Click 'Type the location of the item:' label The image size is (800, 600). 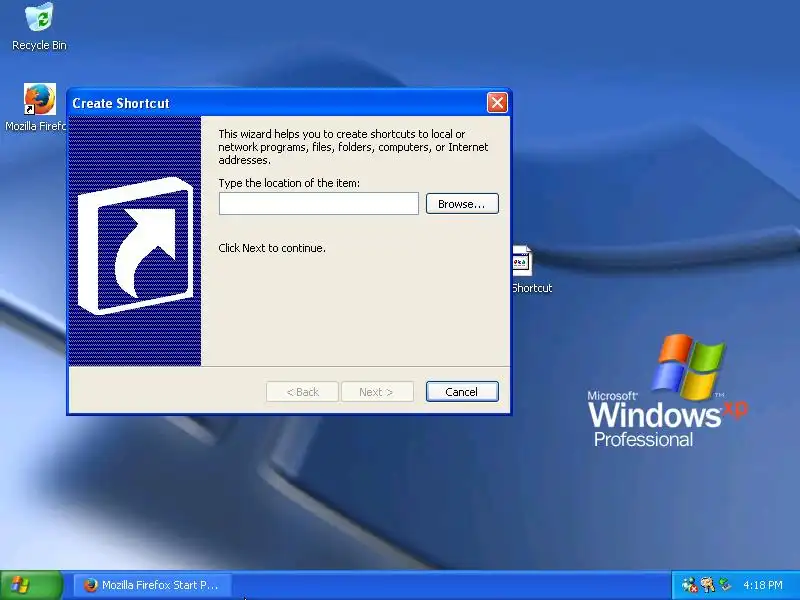(x=289, y=183)
